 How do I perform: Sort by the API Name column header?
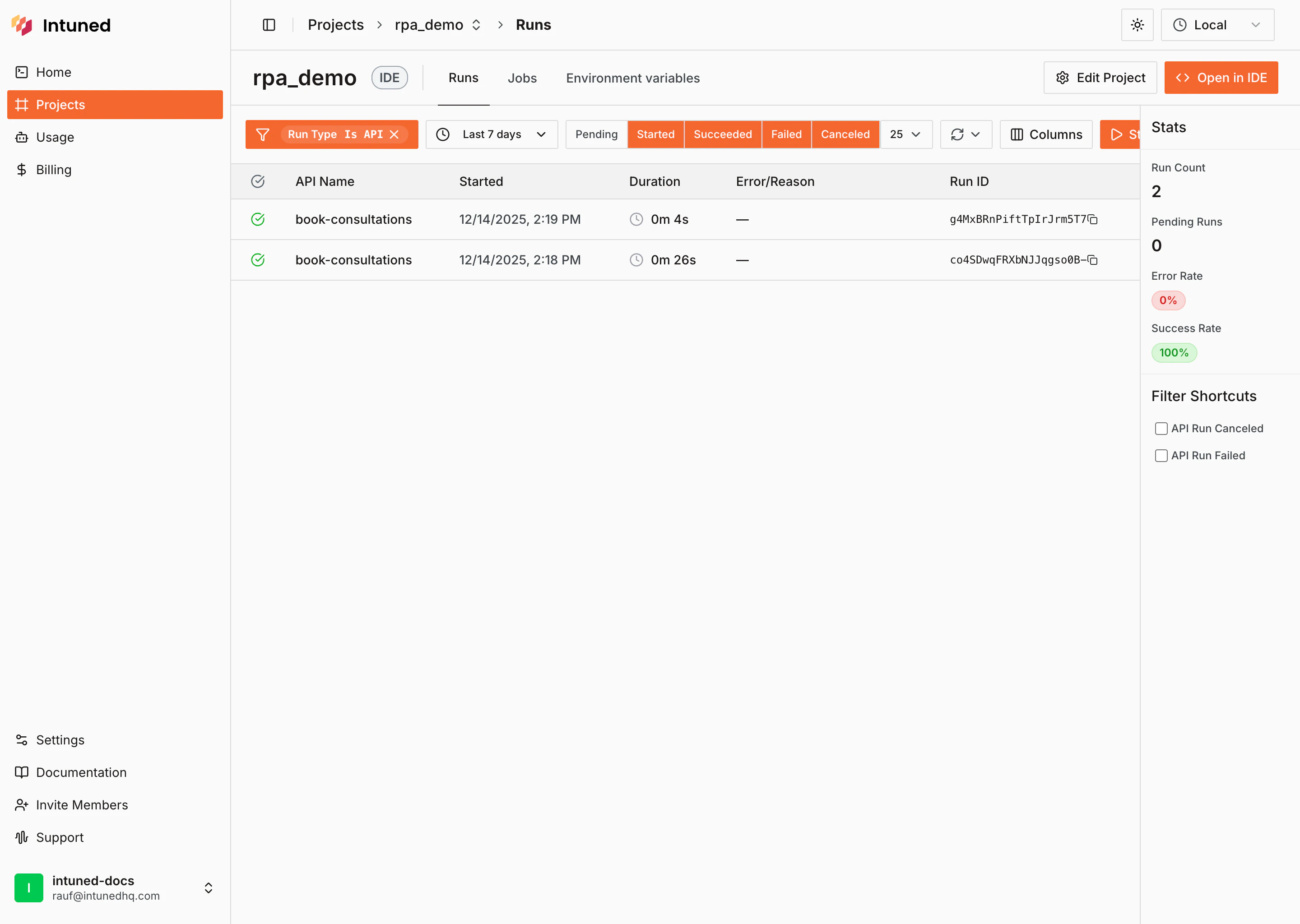pos(325,181)
